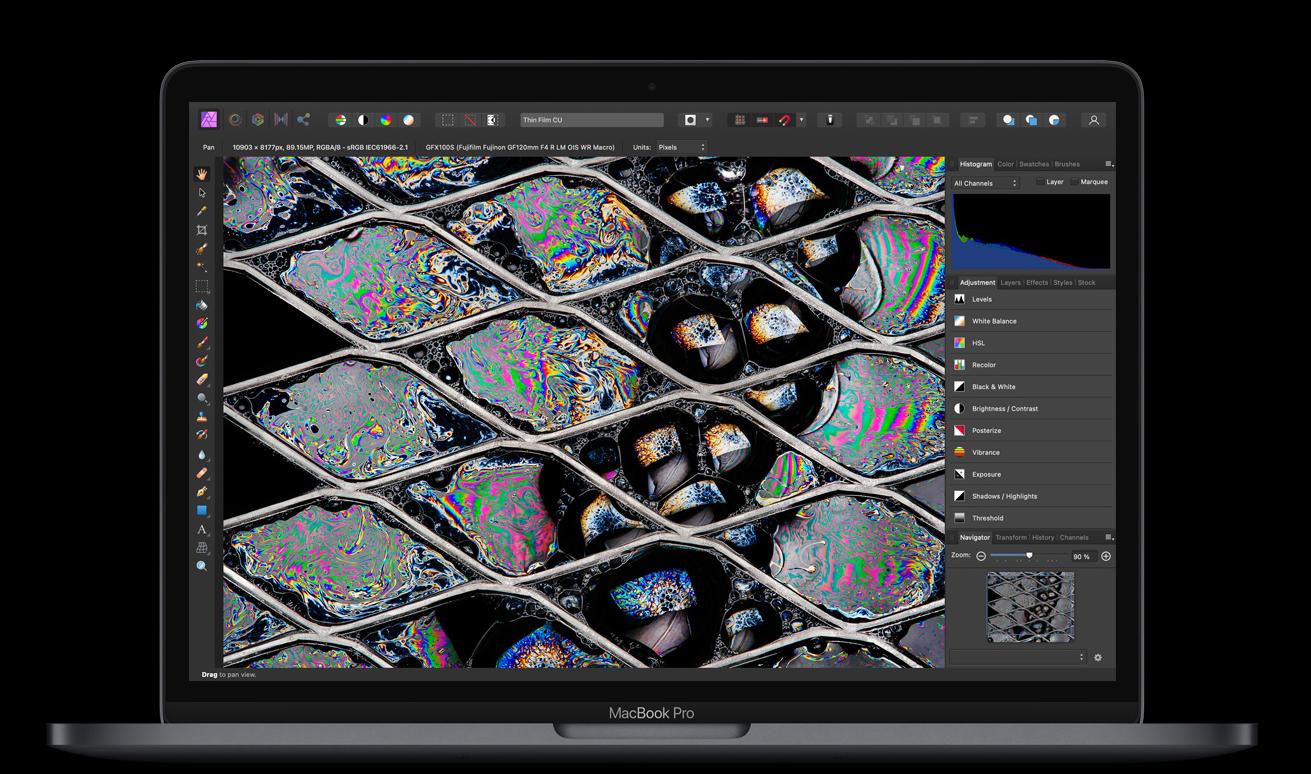1311x774 pixels.
Task: Add a Black & White adjustment
Action: 993,387
